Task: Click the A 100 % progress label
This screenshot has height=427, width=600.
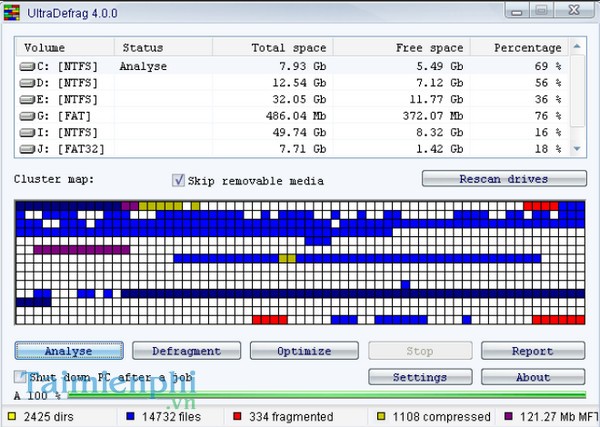Action: (37, 395)
